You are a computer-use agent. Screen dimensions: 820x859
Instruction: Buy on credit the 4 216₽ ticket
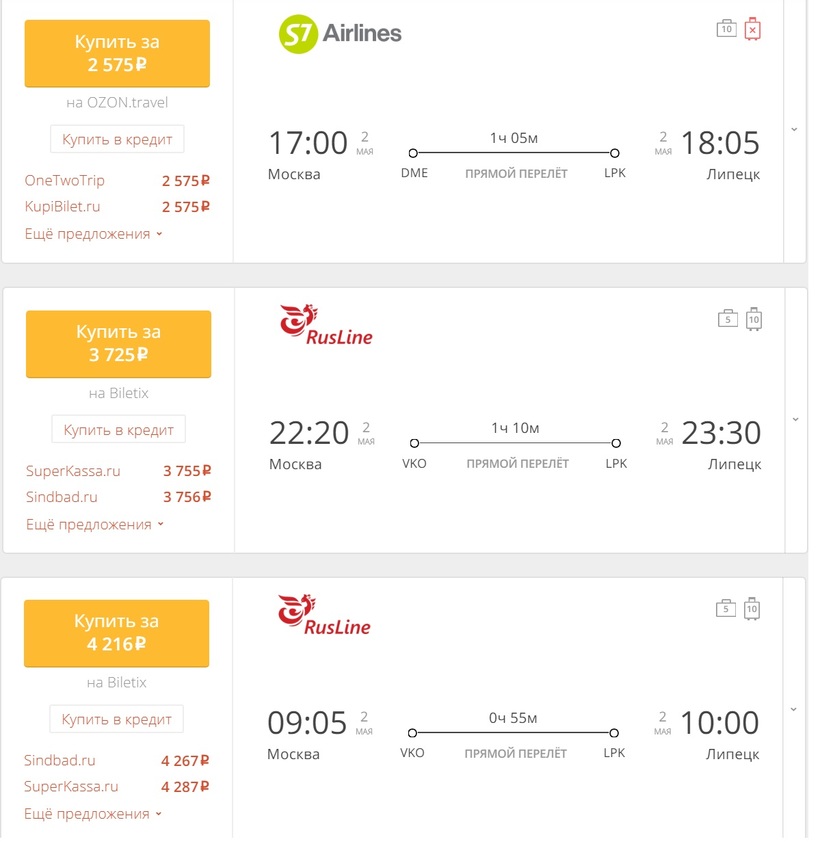(x=116, y=719)
